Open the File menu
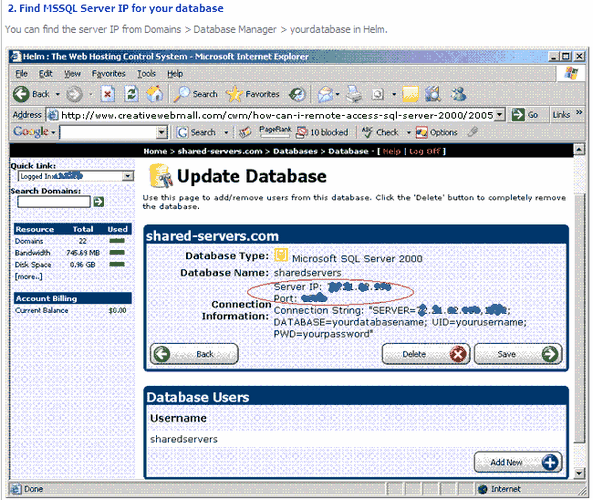Screen dimensions: 593x500 (21, 73)
